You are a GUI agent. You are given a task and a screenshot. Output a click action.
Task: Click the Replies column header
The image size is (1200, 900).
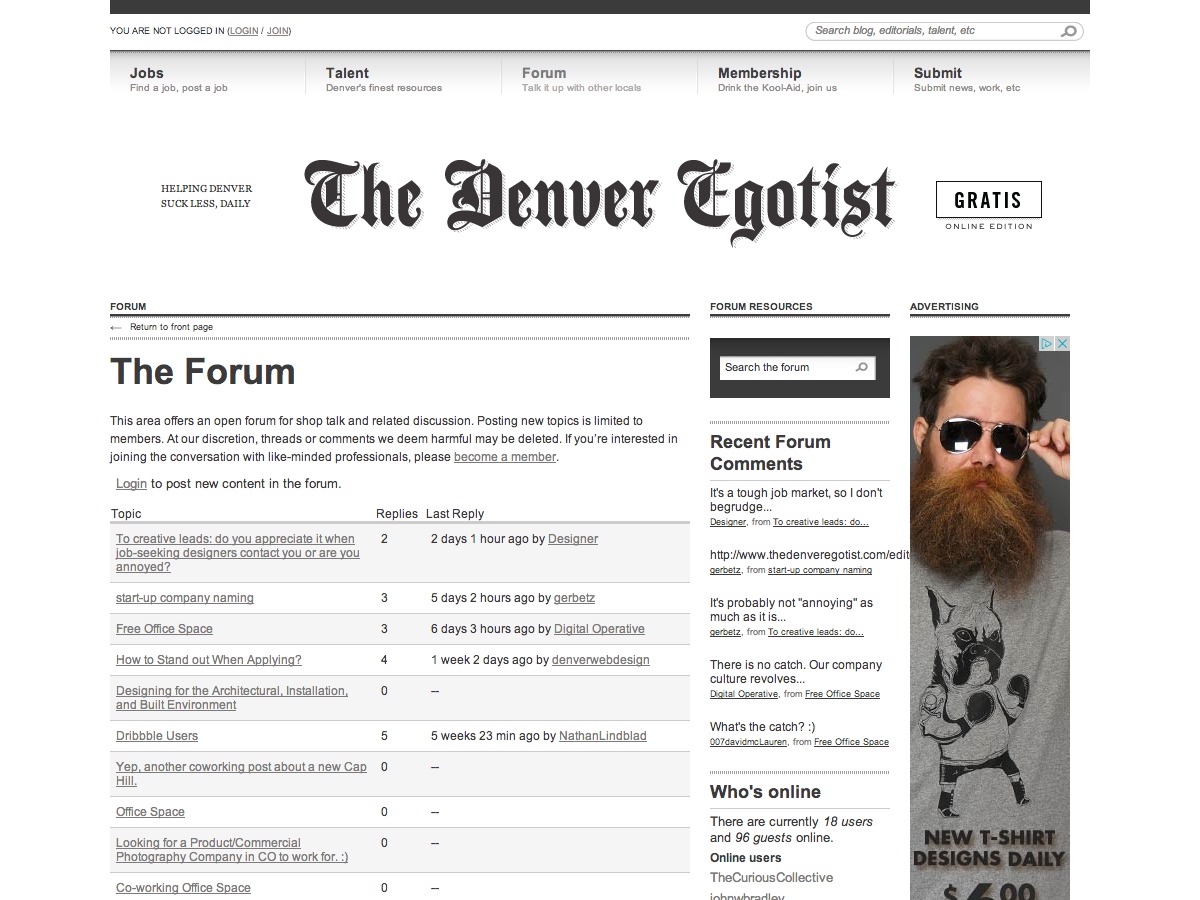(x=397, y=514)
